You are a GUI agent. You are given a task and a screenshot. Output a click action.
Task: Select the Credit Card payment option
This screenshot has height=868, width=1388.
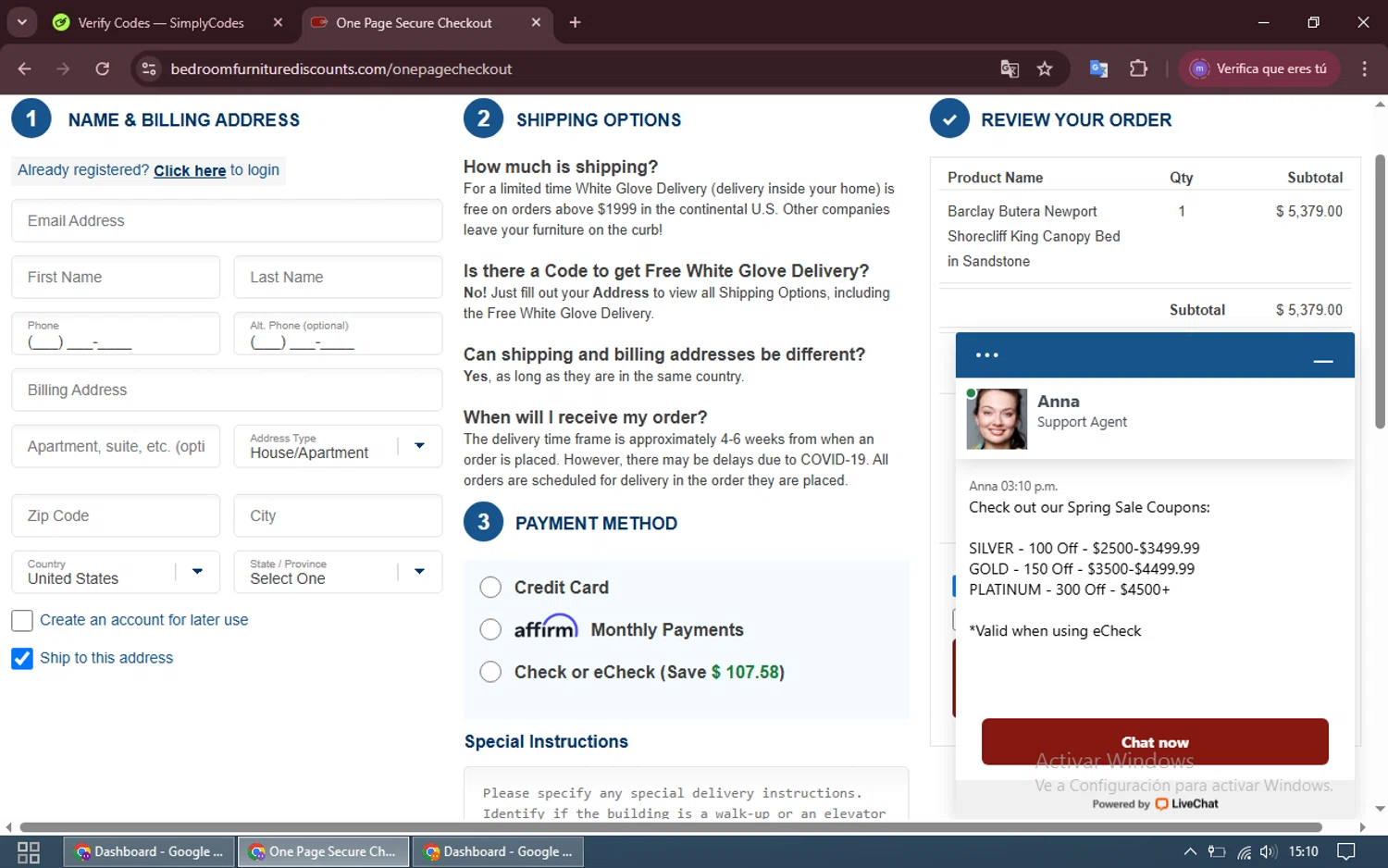pos(490,588)
